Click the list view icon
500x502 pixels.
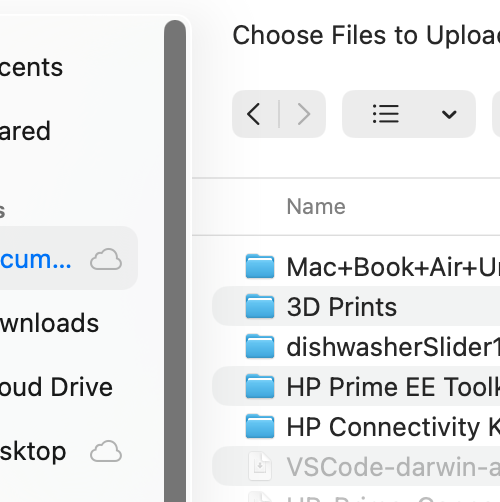coord(386,114)
